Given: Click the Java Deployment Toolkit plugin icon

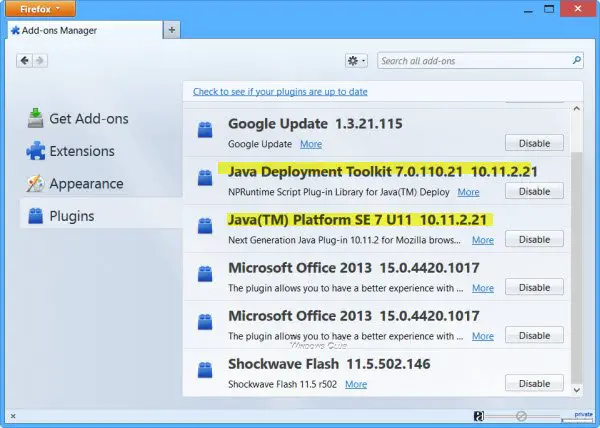Looking at the screenshot, I should 205,177.
